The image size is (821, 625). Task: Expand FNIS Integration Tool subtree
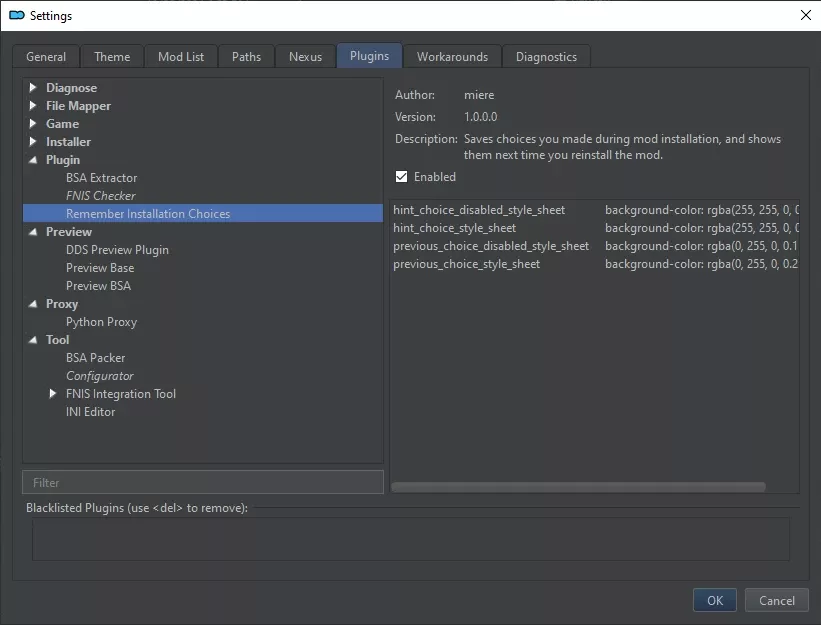[52, 394]
